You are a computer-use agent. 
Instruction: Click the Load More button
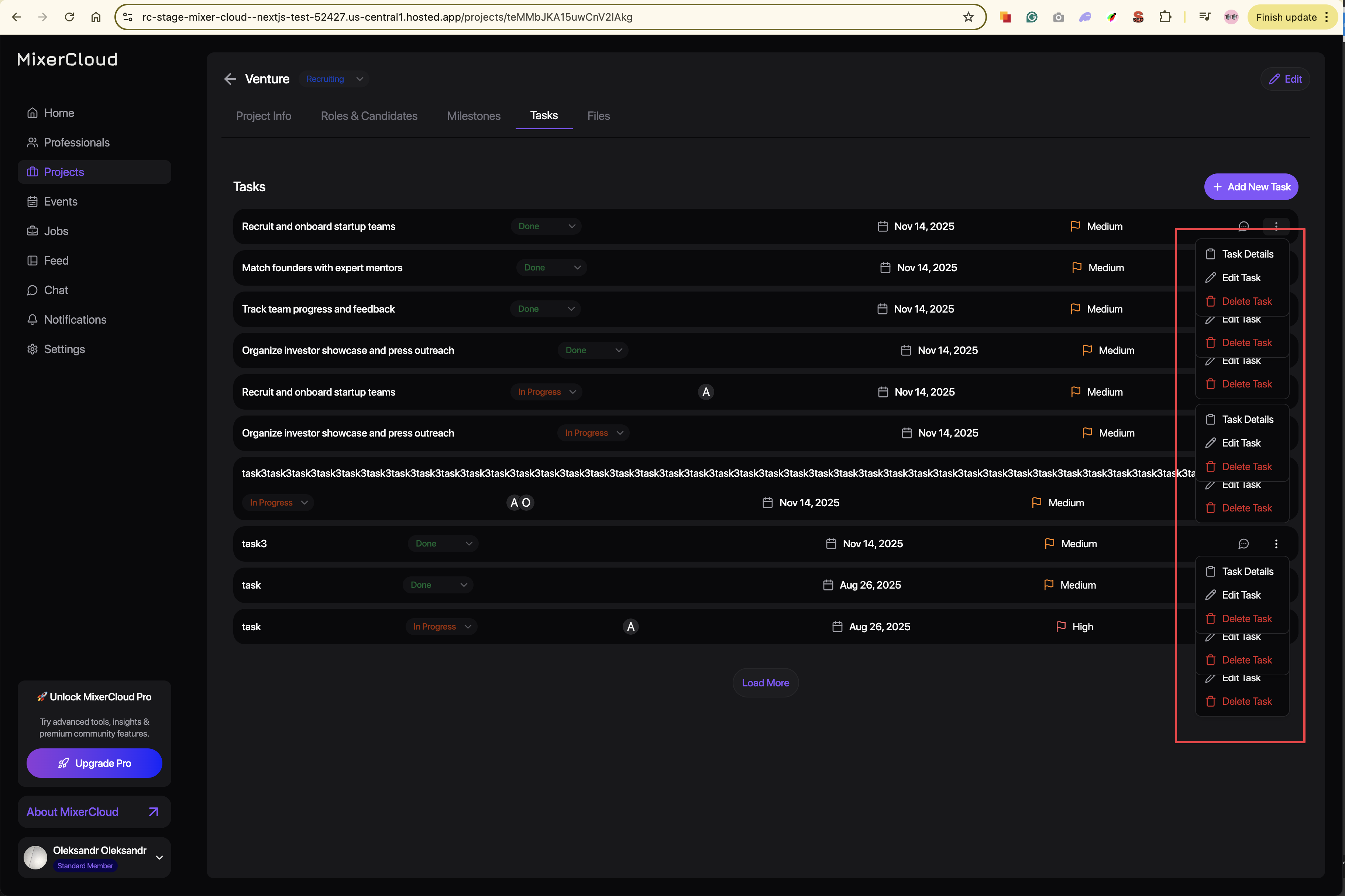pyautogui.click(x=765, y=683)
